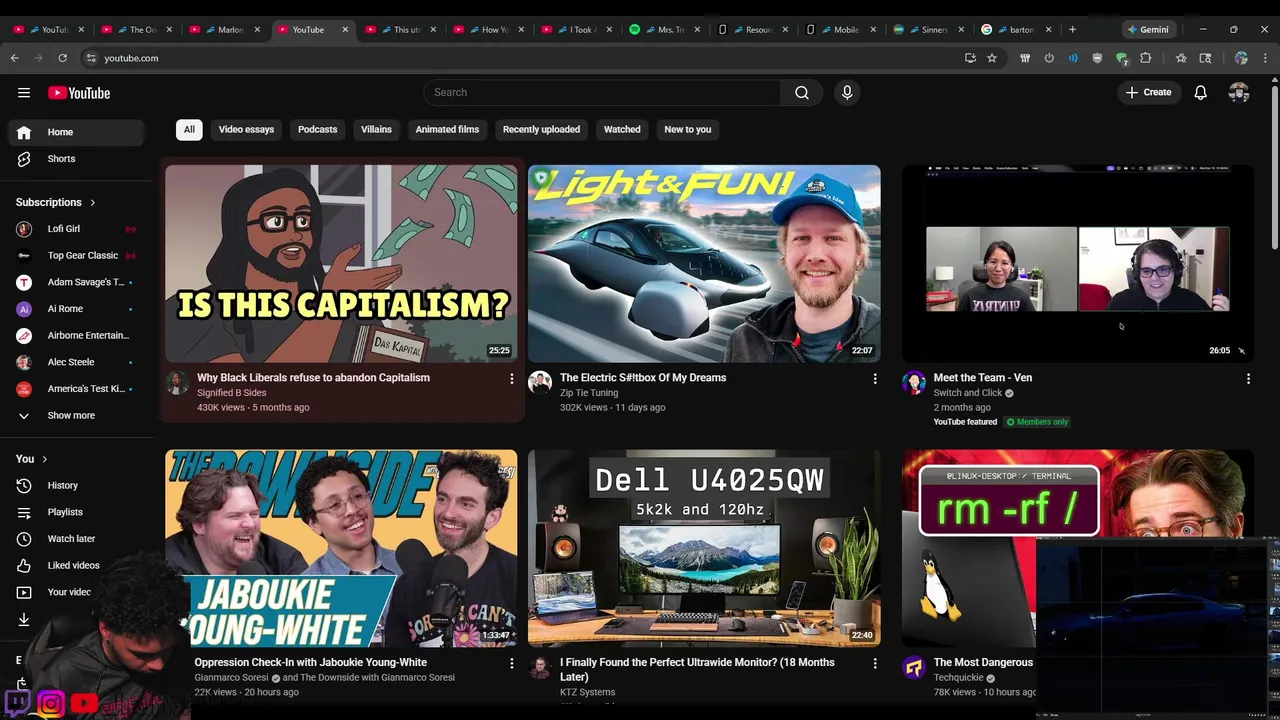Open KTZ Systems channel name

tap(587, 692)
